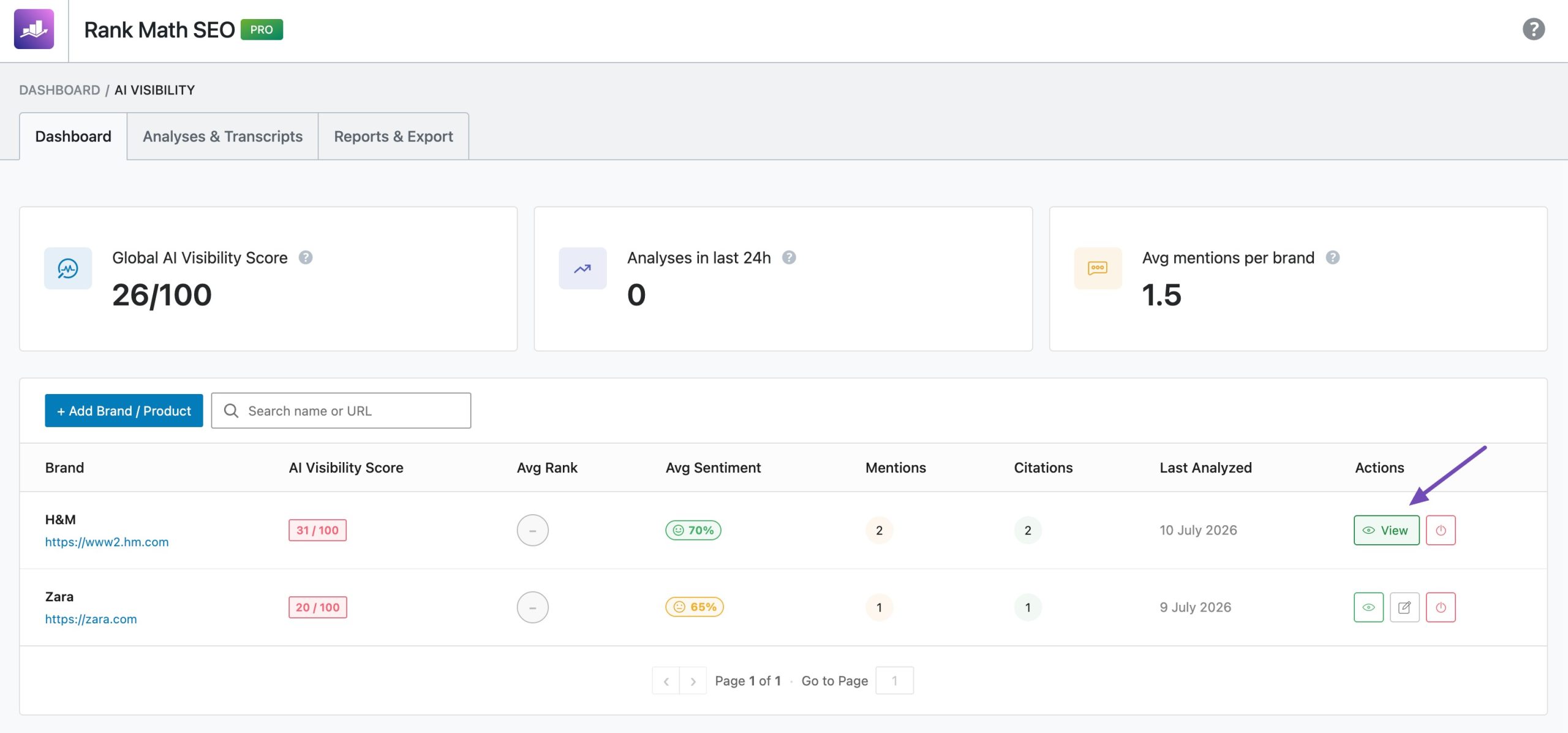Click H&M mentions count 2
Image resolution: width=1568 pixels, height=733 pixels.
[x=879, y=530]
